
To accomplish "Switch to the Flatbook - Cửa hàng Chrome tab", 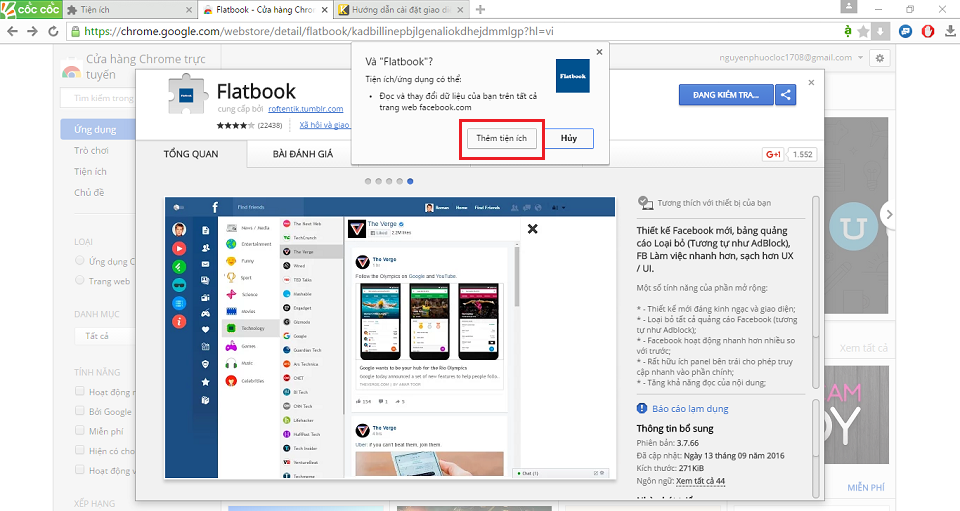I will [x=266, y=10].
